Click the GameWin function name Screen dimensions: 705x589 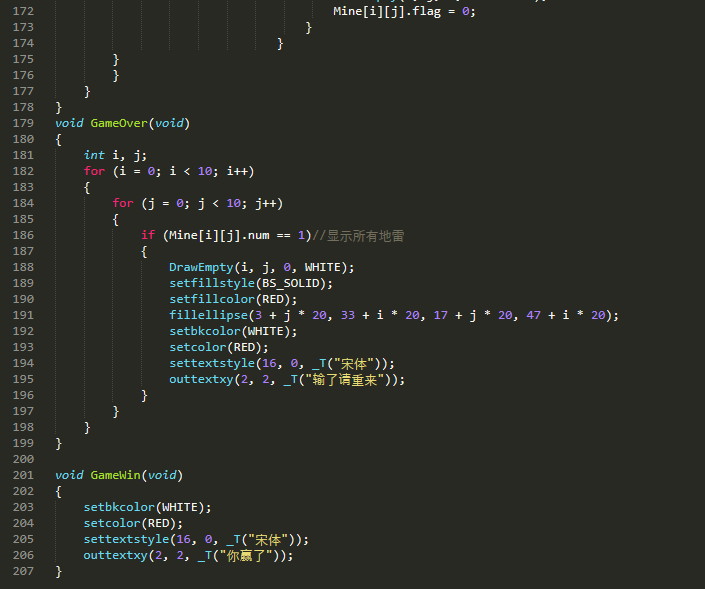coord(116,475)
